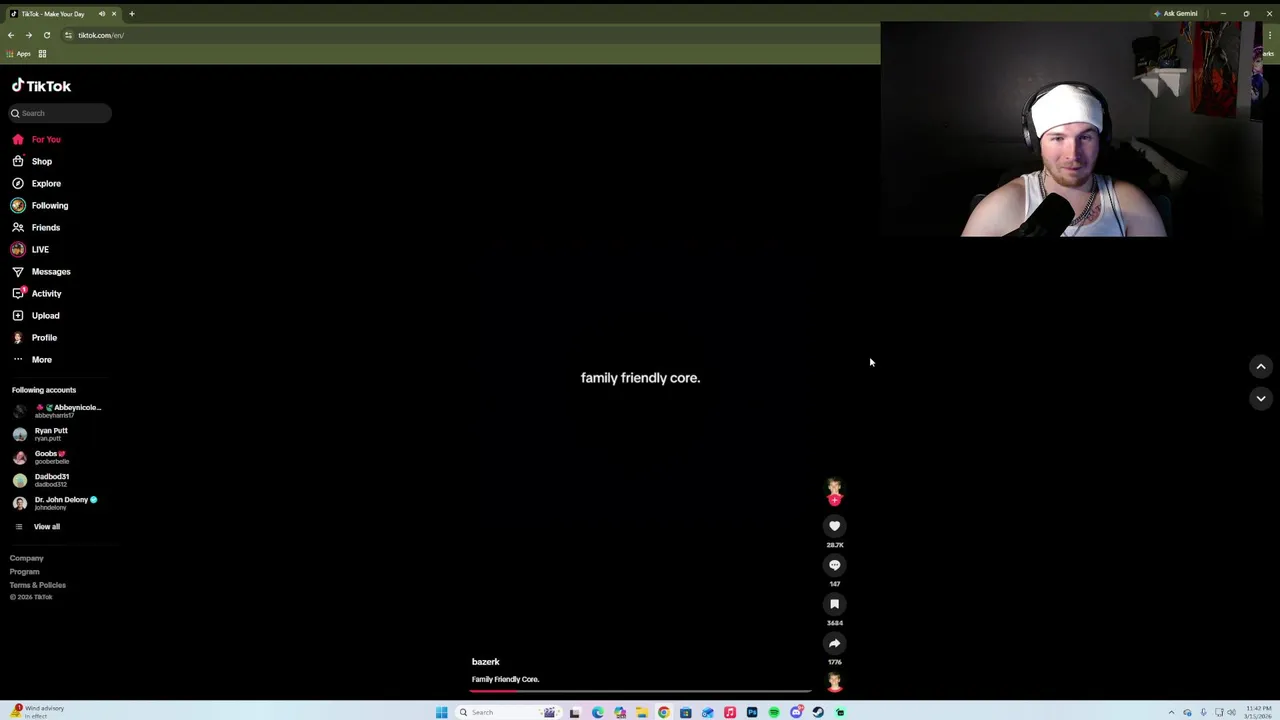Bookmark the video to favorites
This screenshot has width=1280, height=720.
pyautogui.click(x=834, y=604)
